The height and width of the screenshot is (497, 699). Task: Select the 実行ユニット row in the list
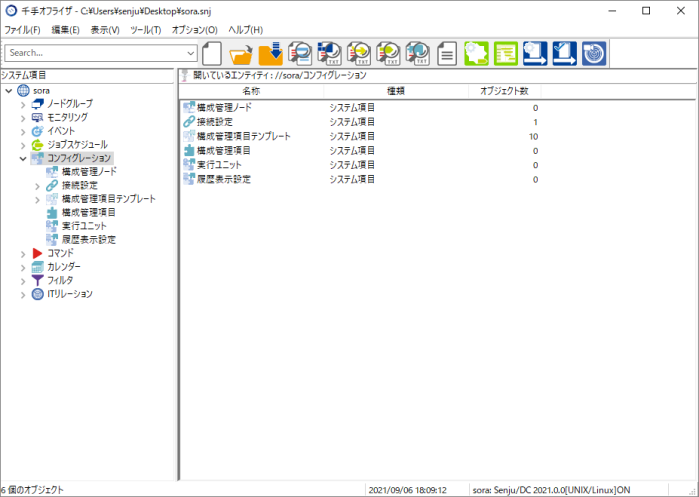[361, 164]
